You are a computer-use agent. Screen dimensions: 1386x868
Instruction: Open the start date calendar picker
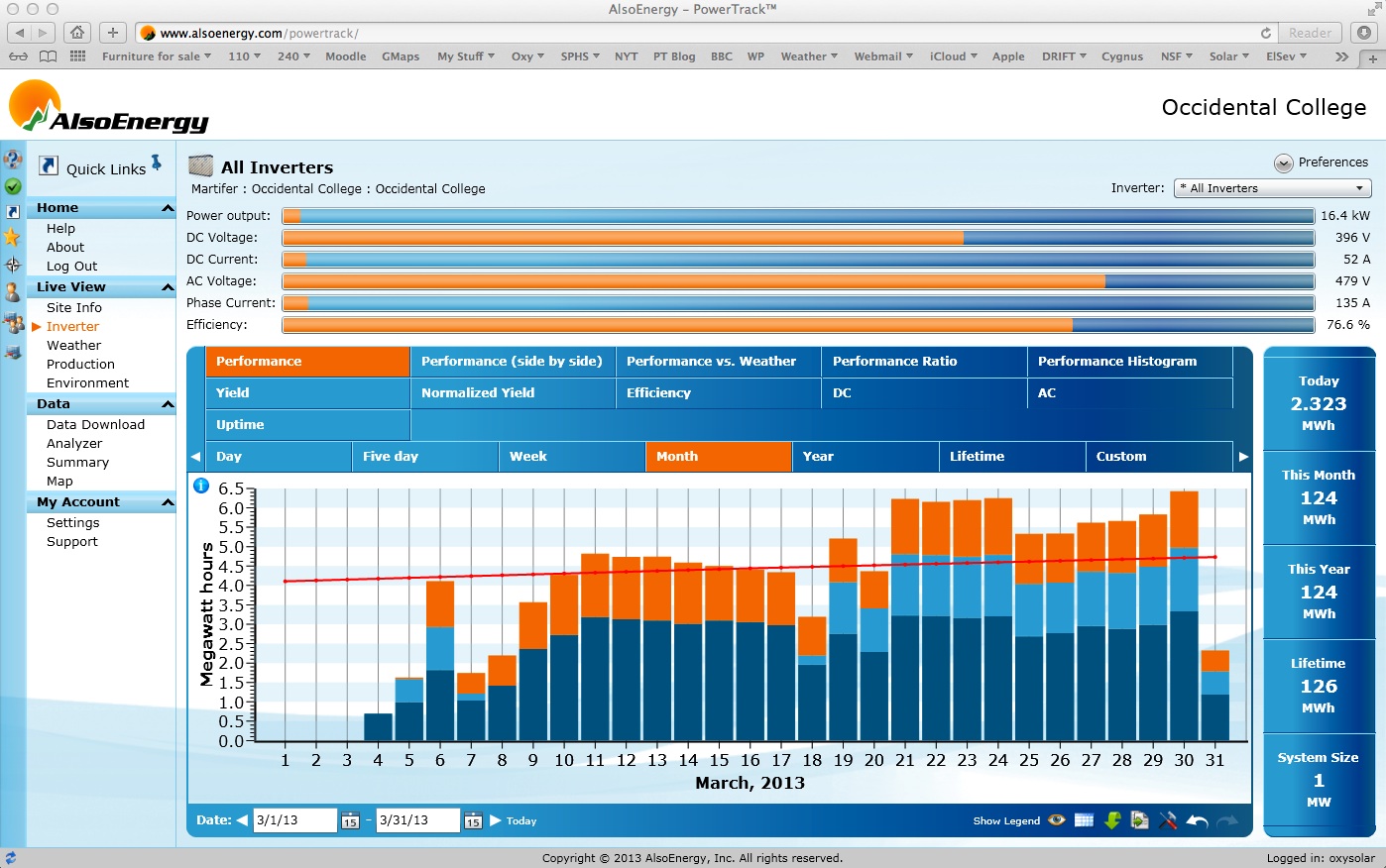[350, 820]
